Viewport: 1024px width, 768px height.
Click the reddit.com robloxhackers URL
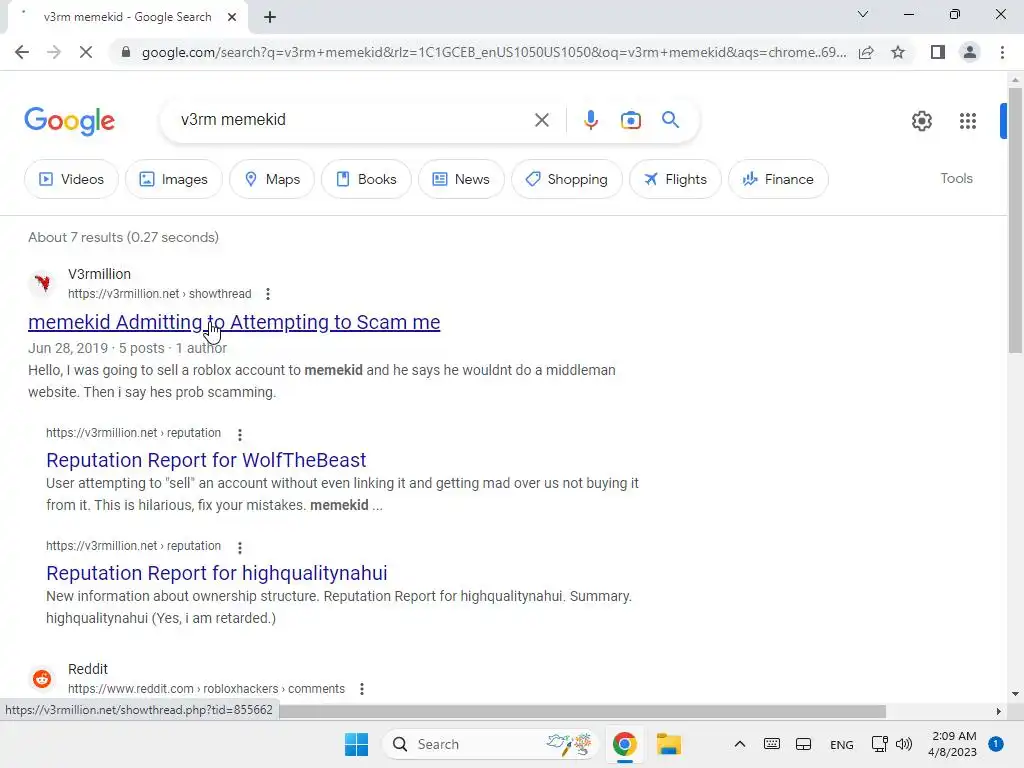(x=206, y=689)
